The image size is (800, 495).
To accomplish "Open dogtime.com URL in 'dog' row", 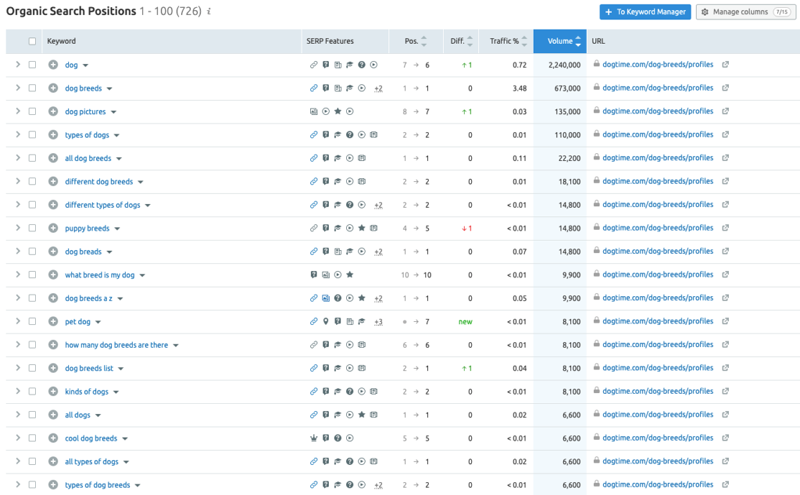I will pyautogui.click(x=658, y=64).
